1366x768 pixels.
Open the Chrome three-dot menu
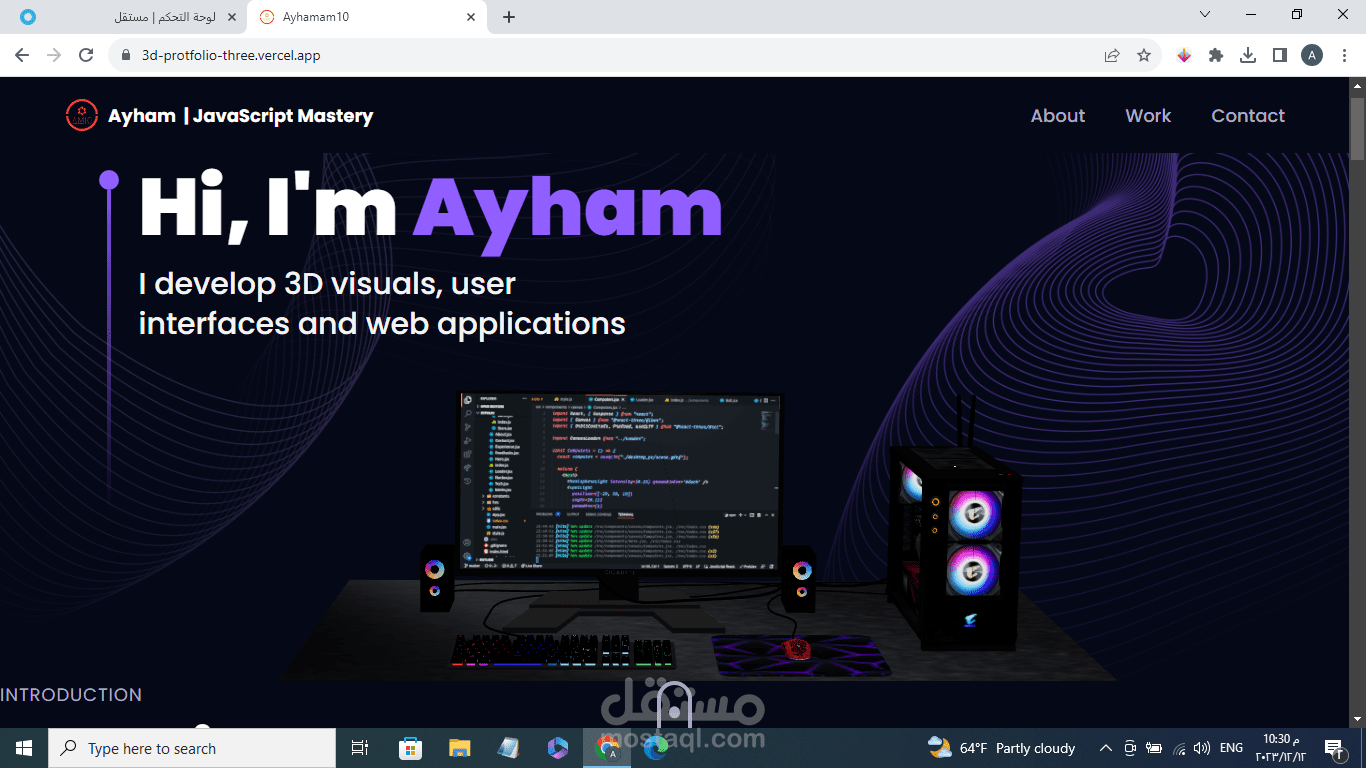point(1343,56)
